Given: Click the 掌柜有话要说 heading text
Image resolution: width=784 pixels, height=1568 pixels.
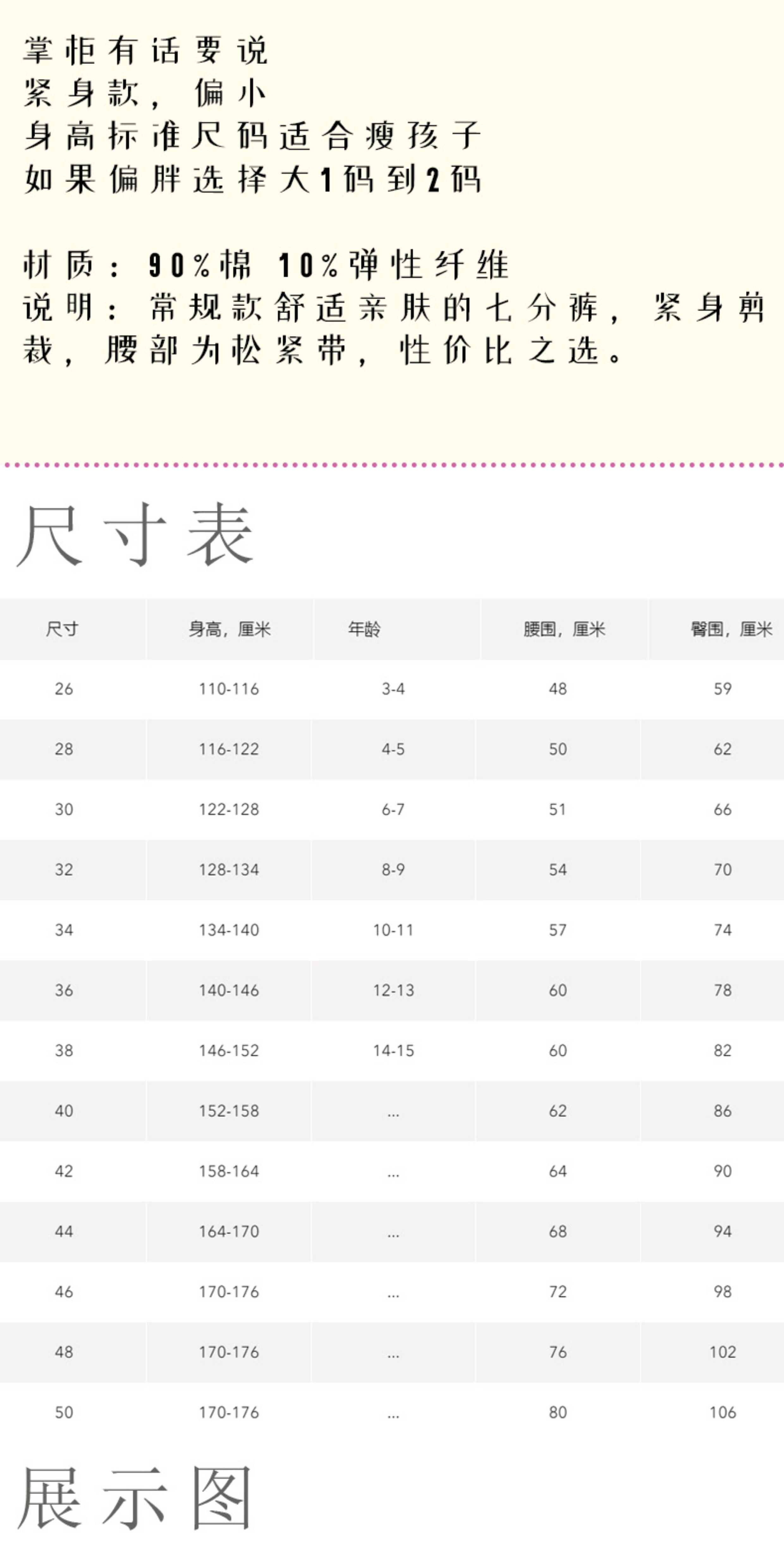Looking at the screenshot, I should (145, 51).
